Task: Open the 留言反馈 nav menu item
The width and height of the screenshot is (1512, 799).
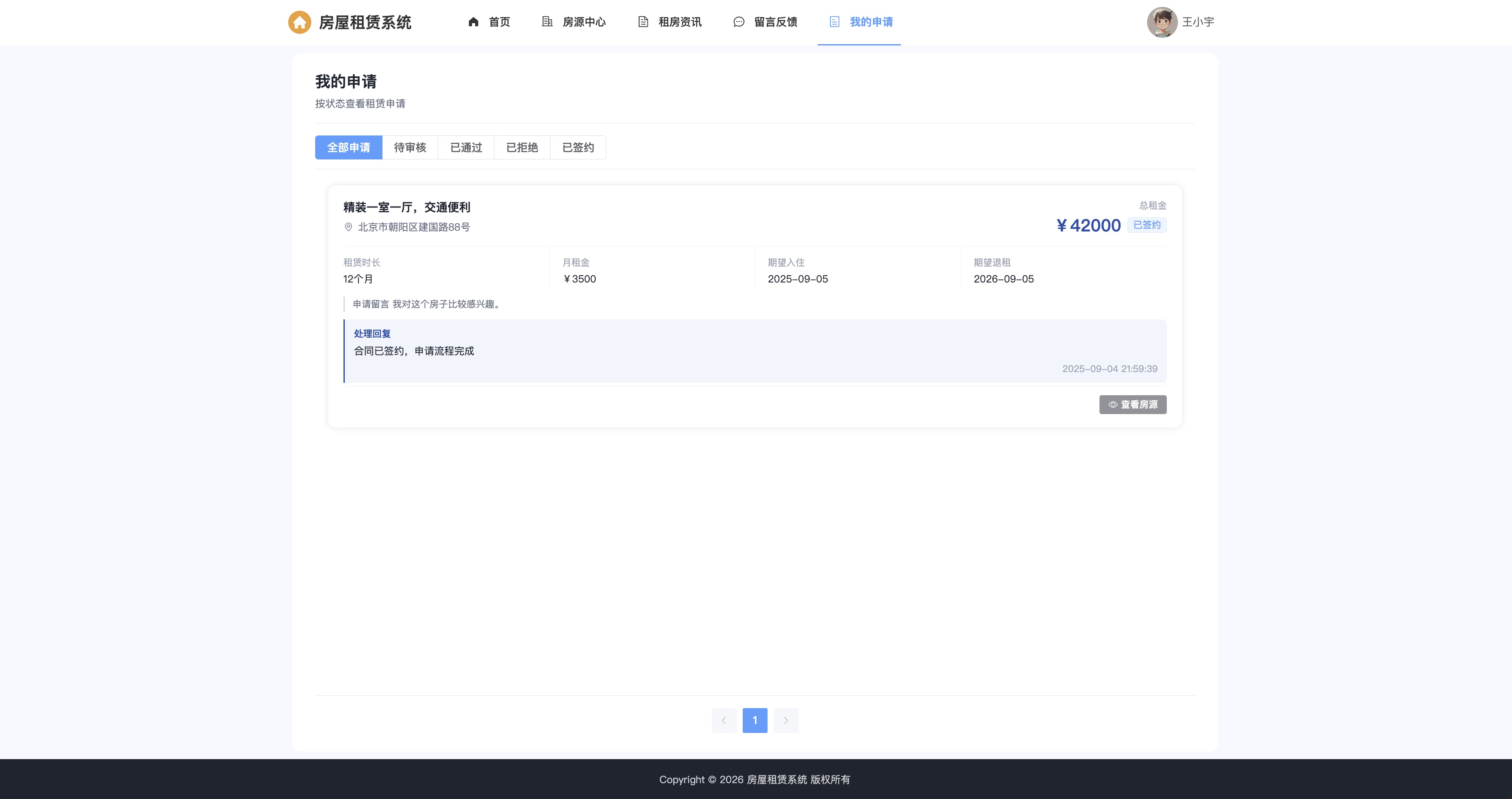Action: [765, 22]
